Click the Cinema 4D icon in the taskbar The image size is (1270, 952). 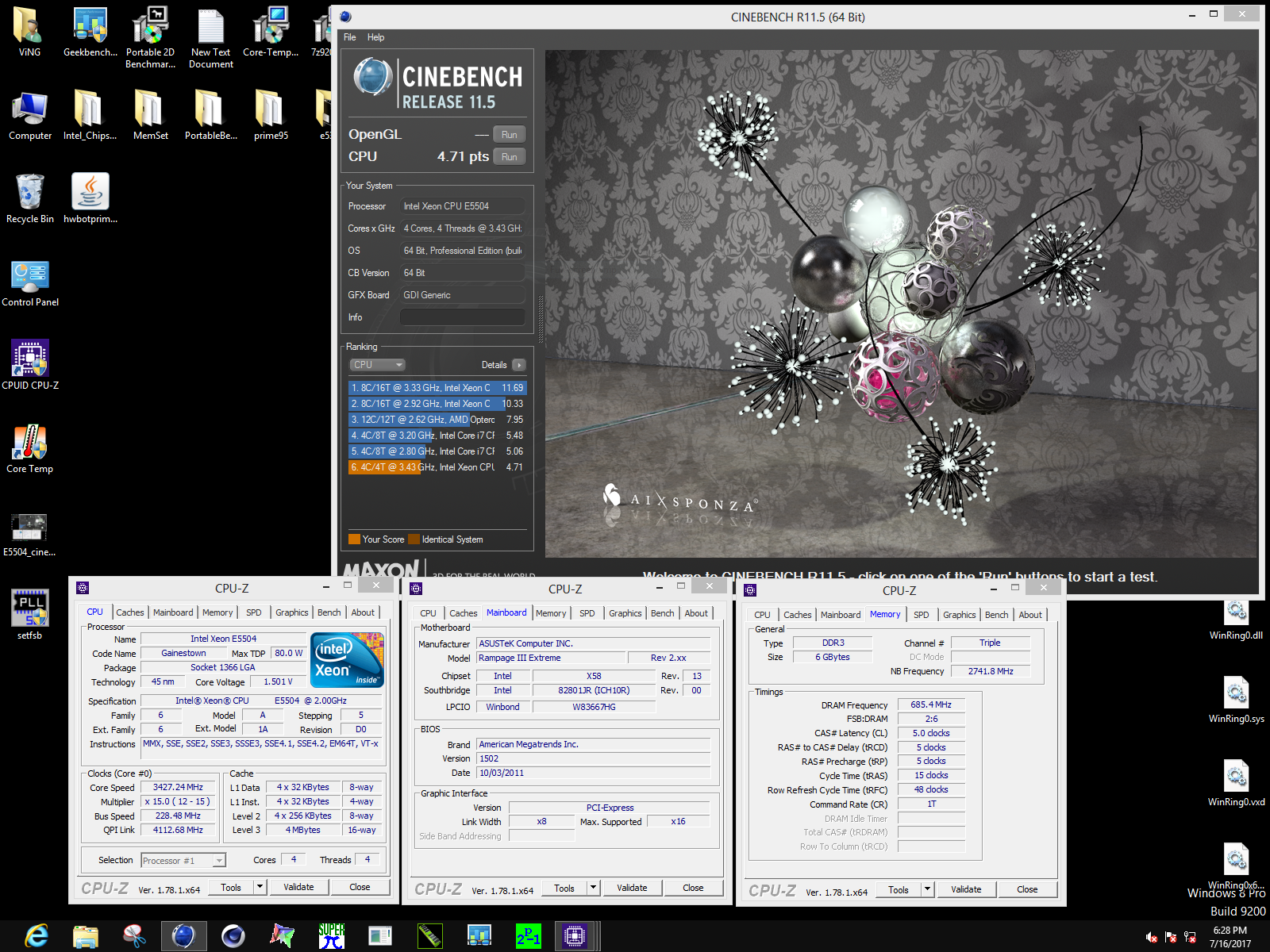tap(233, 936)
